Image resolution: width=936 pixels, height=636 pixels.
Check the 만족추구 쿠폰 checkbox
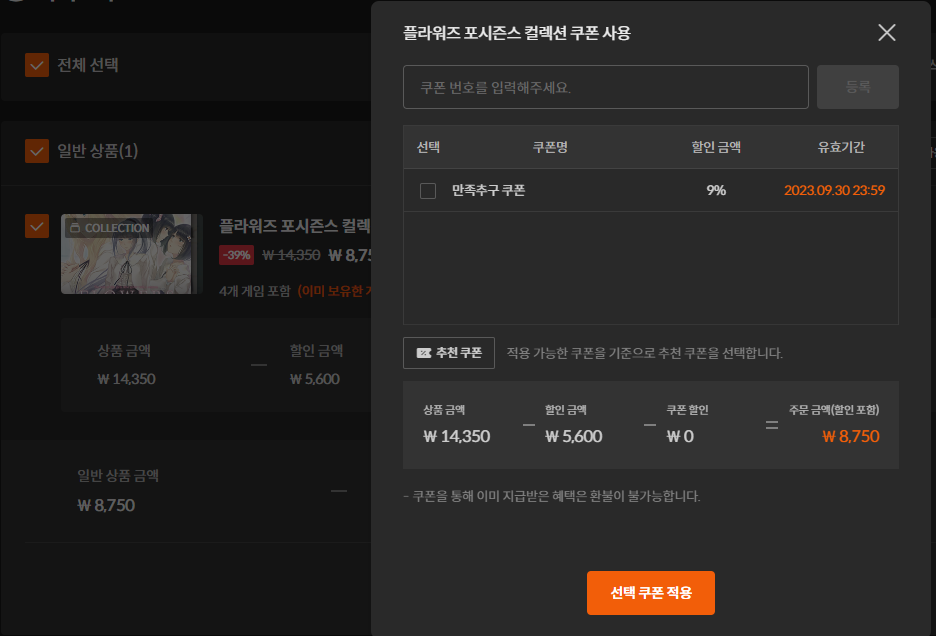click(x=428, y=191)
